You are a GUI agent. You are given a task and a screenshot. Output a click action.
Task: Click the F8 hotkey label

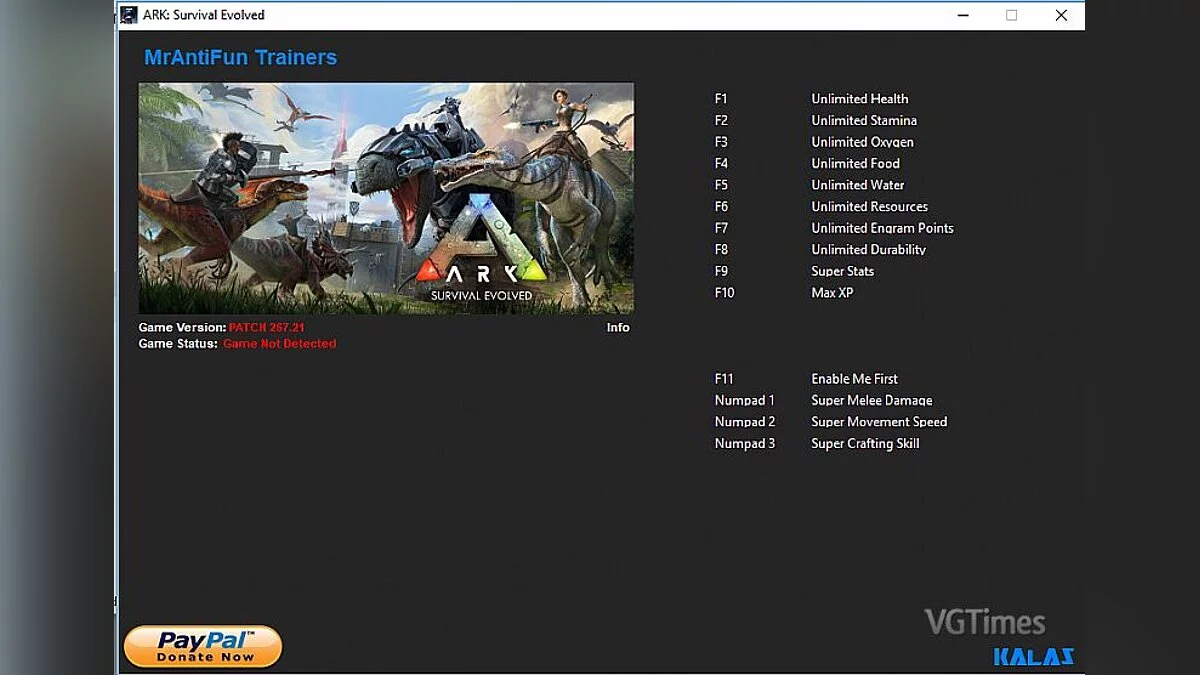coord(721,249)
